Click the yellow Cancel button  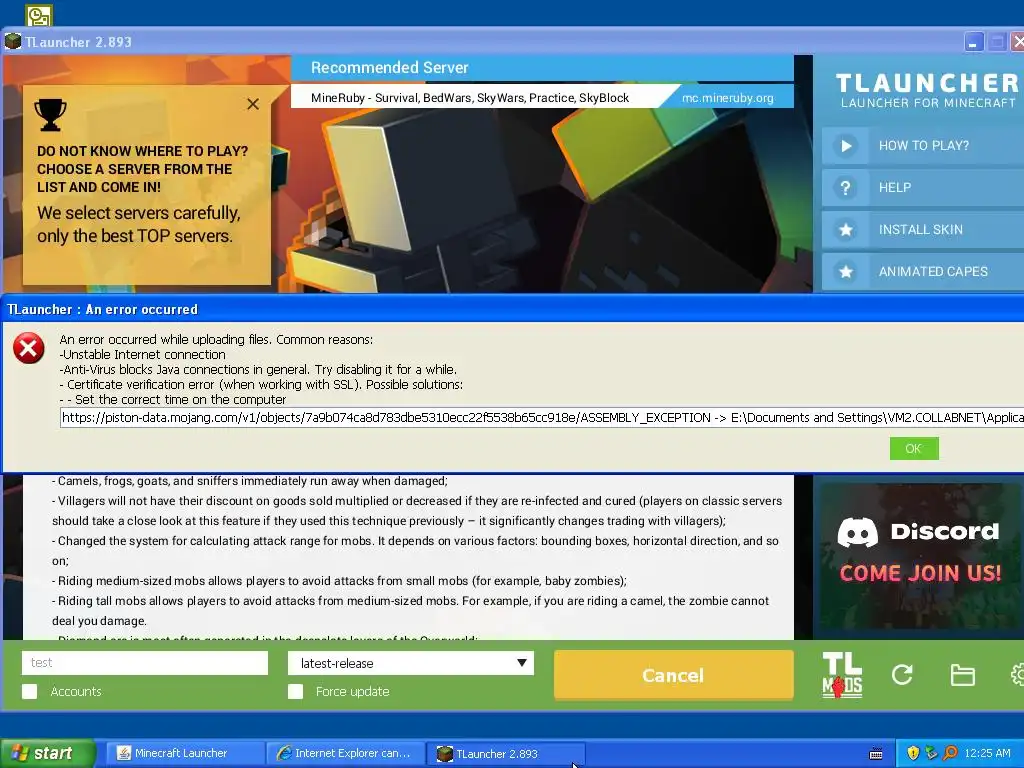coord(673,675)
